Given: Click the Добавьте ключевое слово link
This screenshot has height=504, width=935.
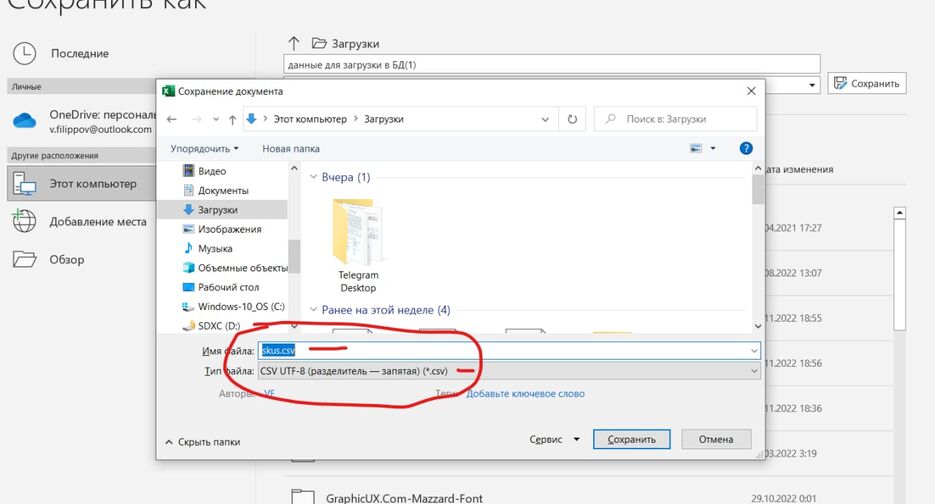Looking at the screenshot, I should tap(525, 394).
